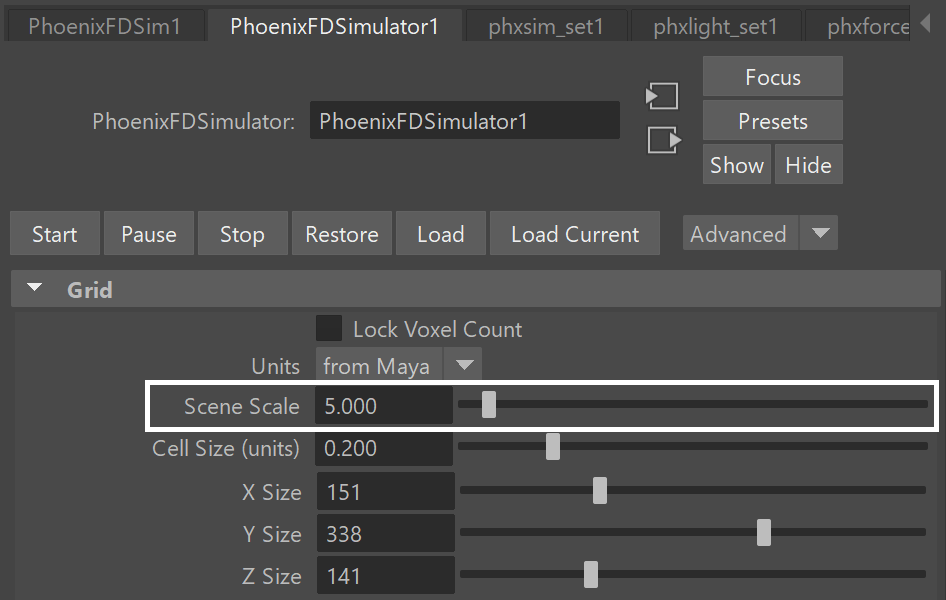Click the Hide button
The width and height of the screenshot is (946, 600).
pyautogui.click(x=808, y=164)
